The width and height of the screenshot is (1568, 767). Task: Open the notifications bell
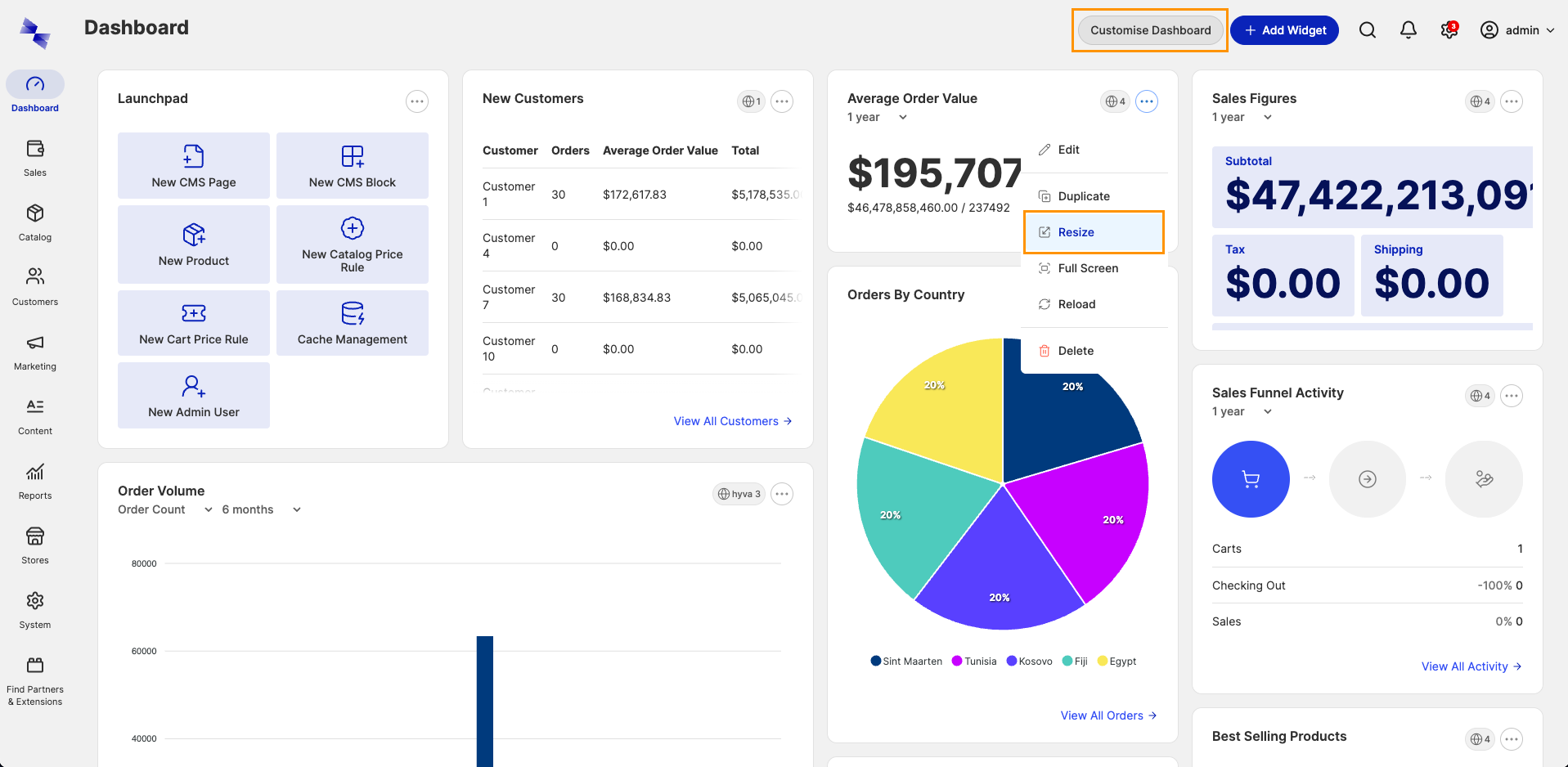[x=1408, y=30]
